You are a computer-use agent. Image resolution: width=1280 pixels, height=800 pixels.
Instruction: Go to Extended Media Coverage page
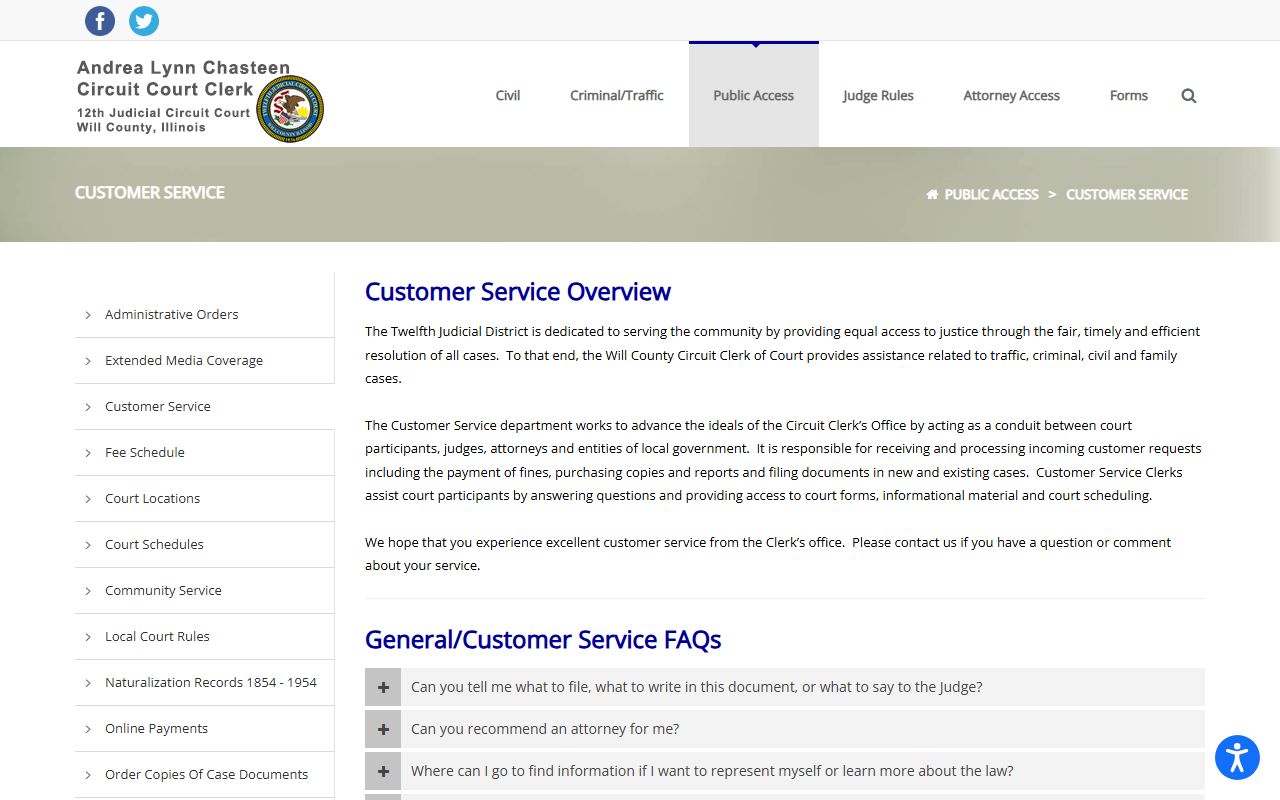coord(184,360)
